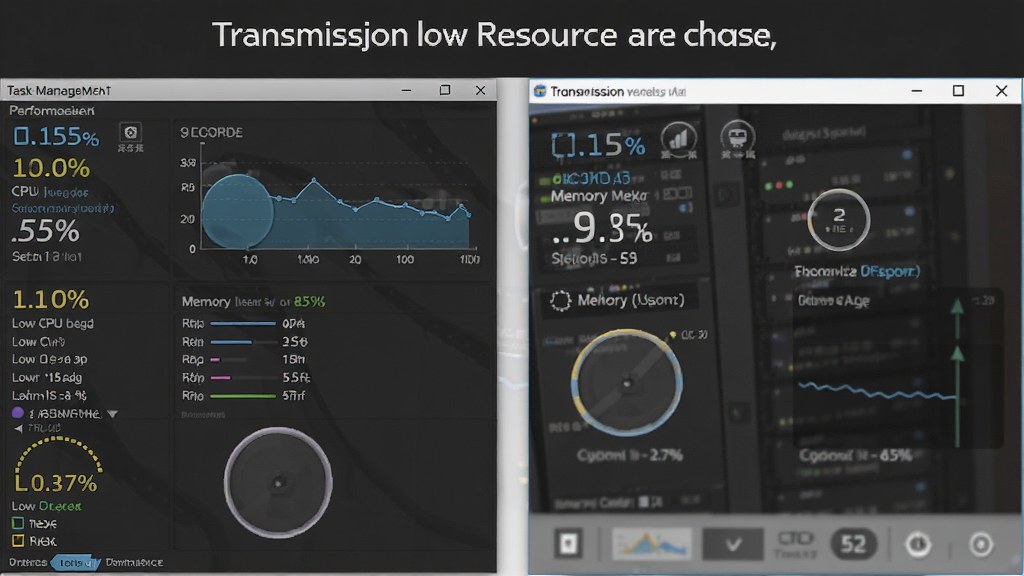The image size is (1024, 576).
Task: Click the checkmark button in Transmission bottom bar
Action: pos(733,543)
